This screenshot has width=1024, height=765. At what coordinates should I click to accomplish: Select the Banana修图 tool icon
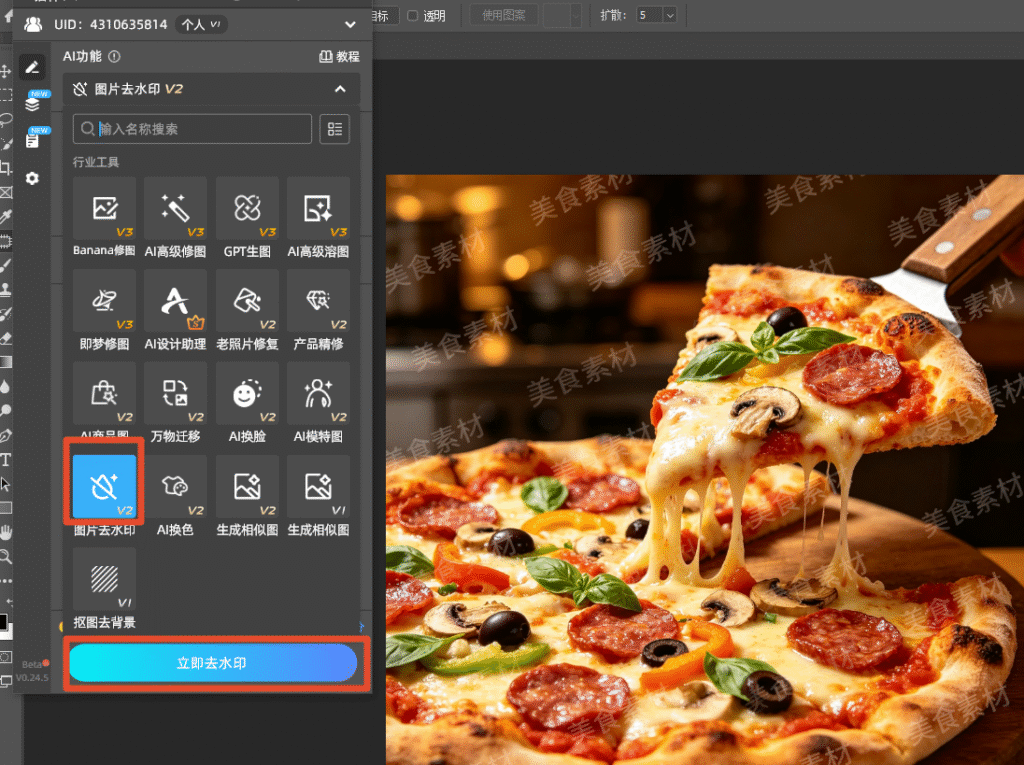[x=104, y=208]
